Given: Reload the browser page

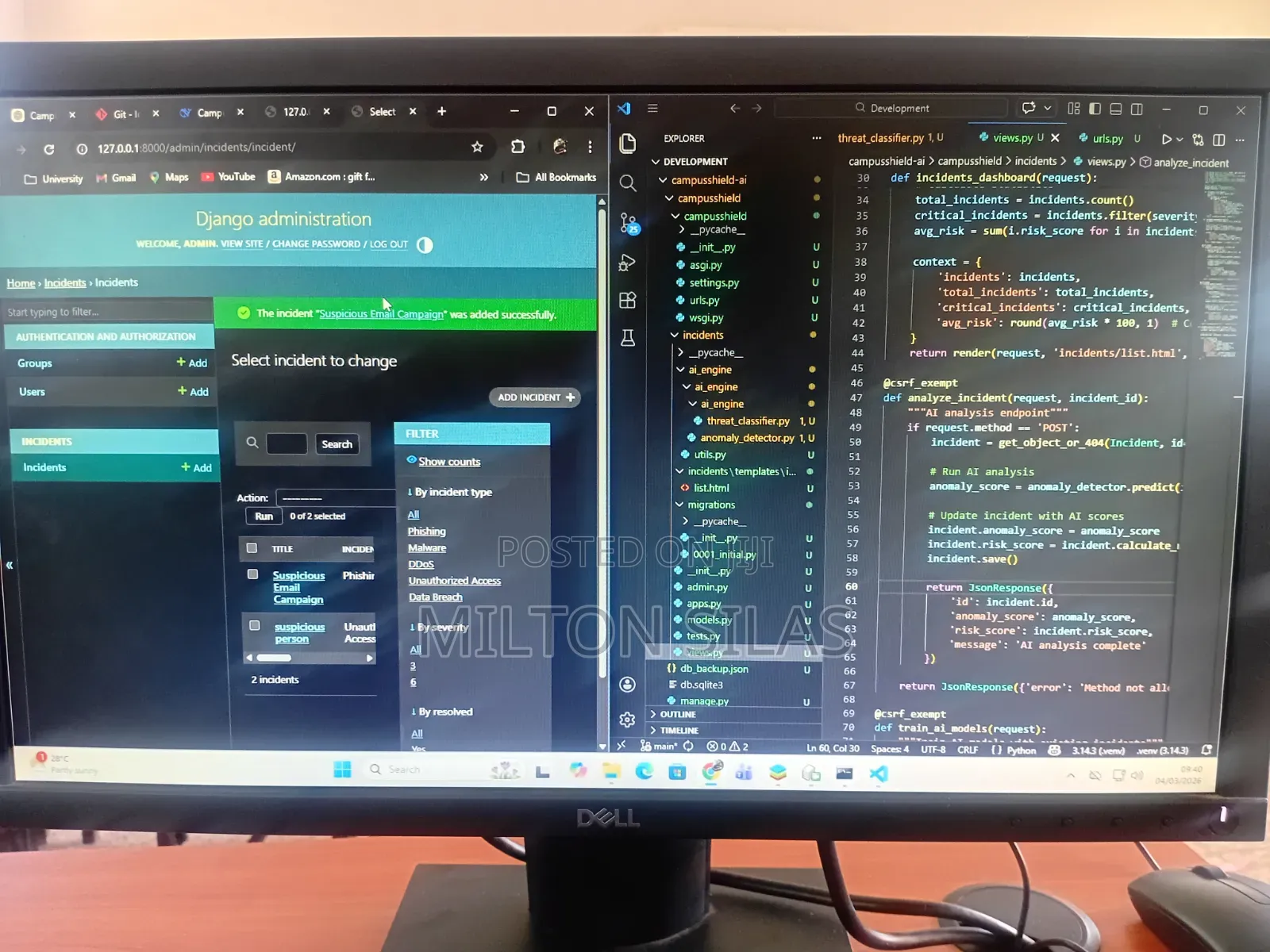Looking at the screenshot, I should click(49, 149).
